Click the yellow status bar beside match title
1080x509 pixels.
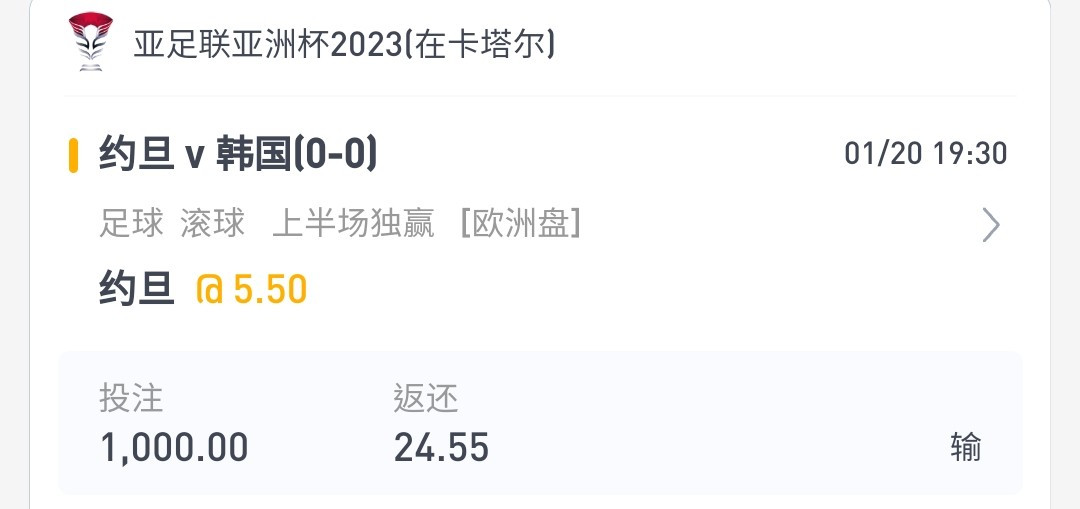(73, 155)
